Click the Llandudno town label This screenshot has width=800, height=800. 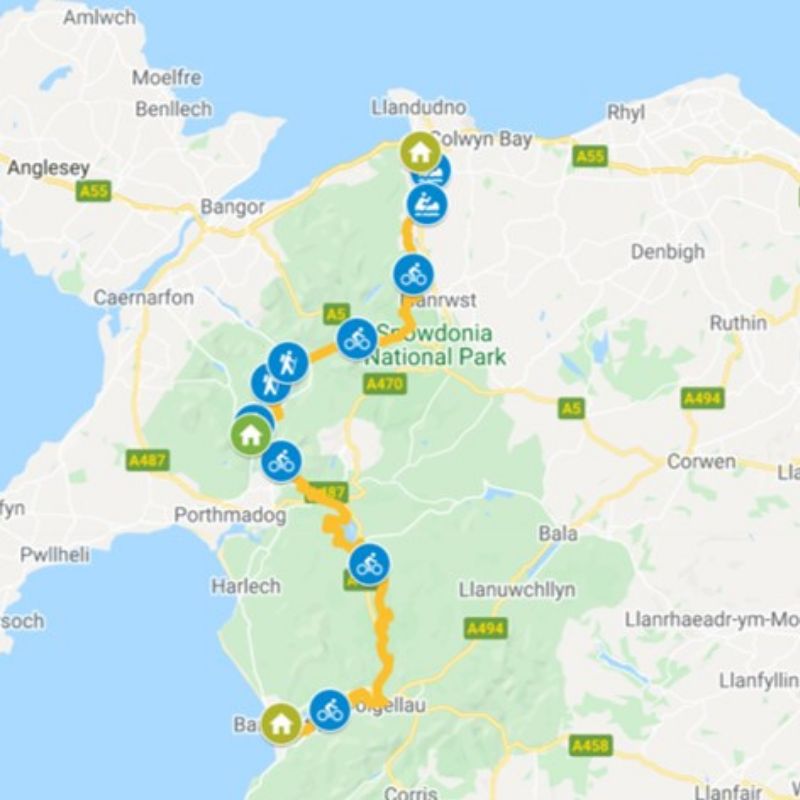point(418,108)
